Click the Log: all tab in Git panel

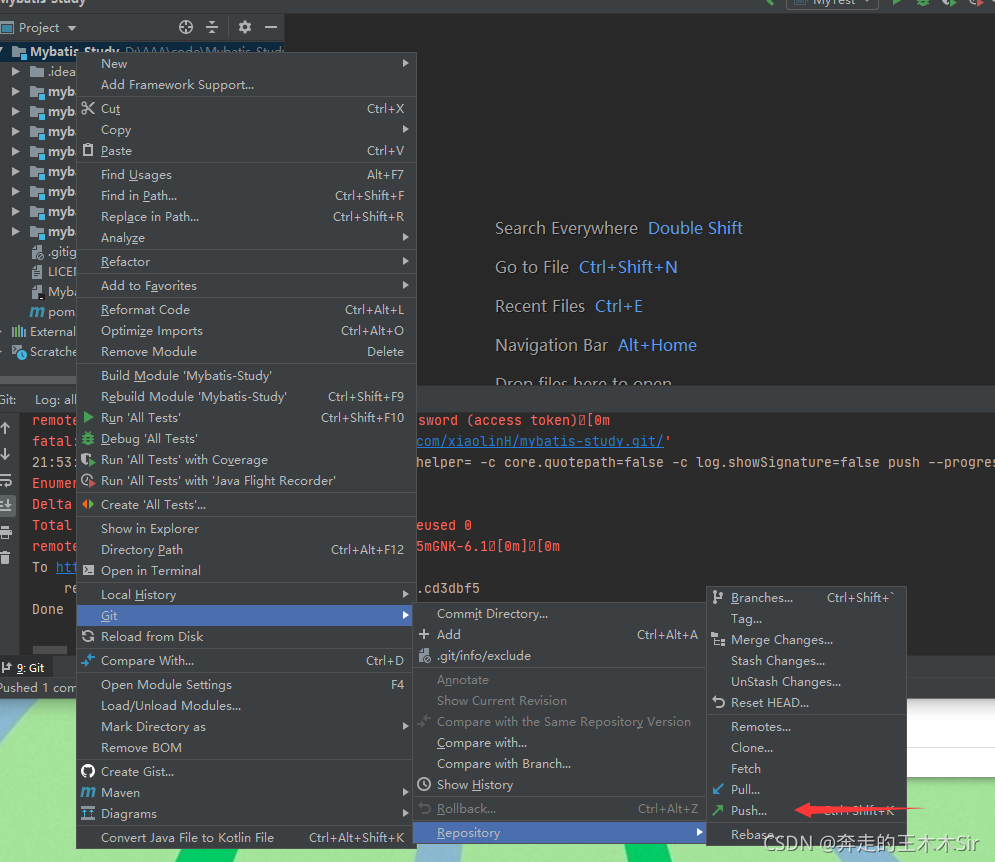(55, 400)
